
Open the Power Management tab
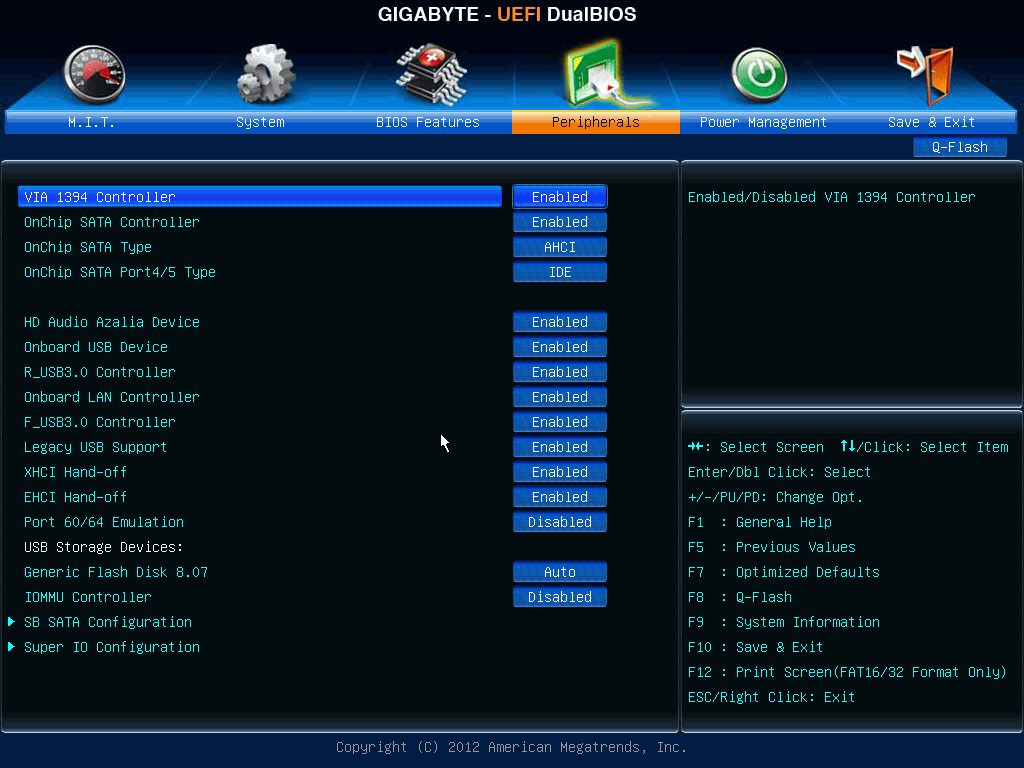763,122
